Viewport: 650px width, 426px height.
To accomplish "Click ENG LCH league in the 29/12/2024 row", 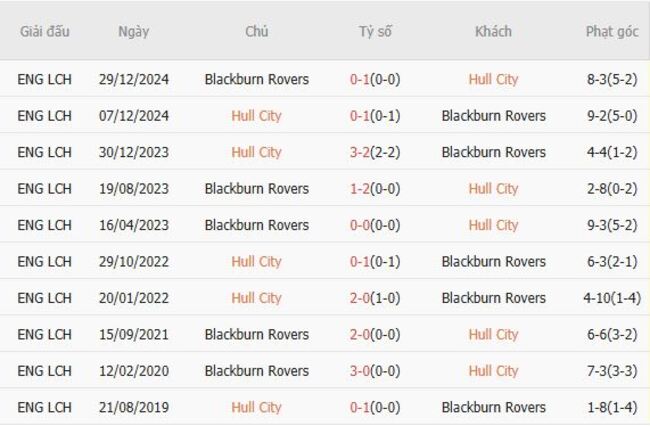I will (x=45, y=79).
